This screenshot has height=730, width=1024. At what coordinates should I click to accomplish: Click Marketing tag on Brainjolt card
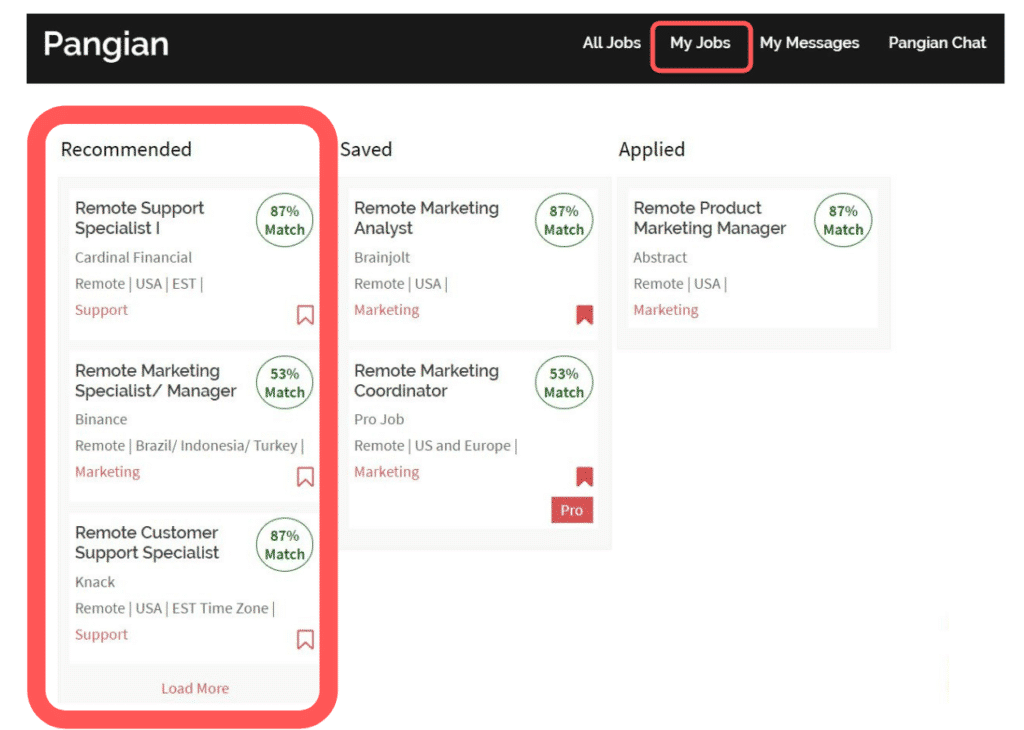(x=387, y=310)
